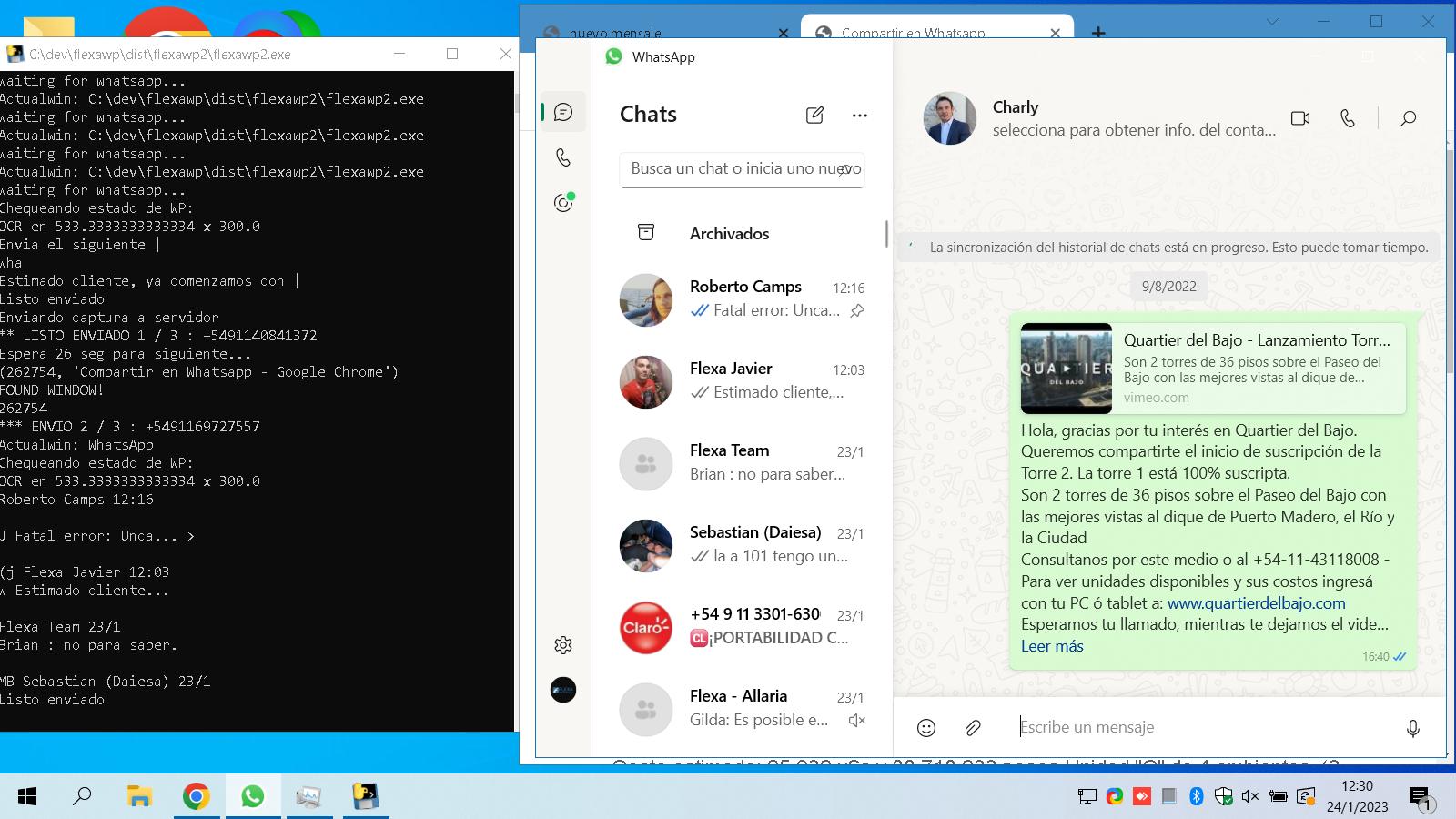
Task: Play the Quartier del Bajo vimeo preview
Action: pos(1067,369)
